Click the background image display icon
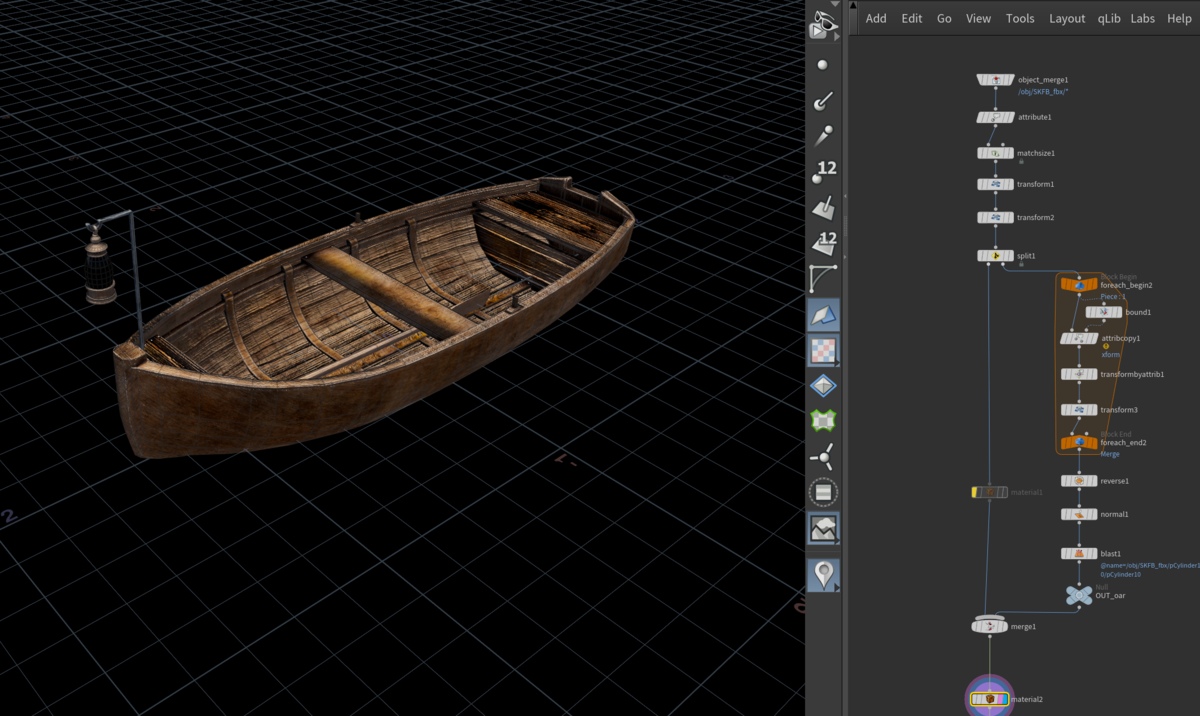 pos(823,529)
